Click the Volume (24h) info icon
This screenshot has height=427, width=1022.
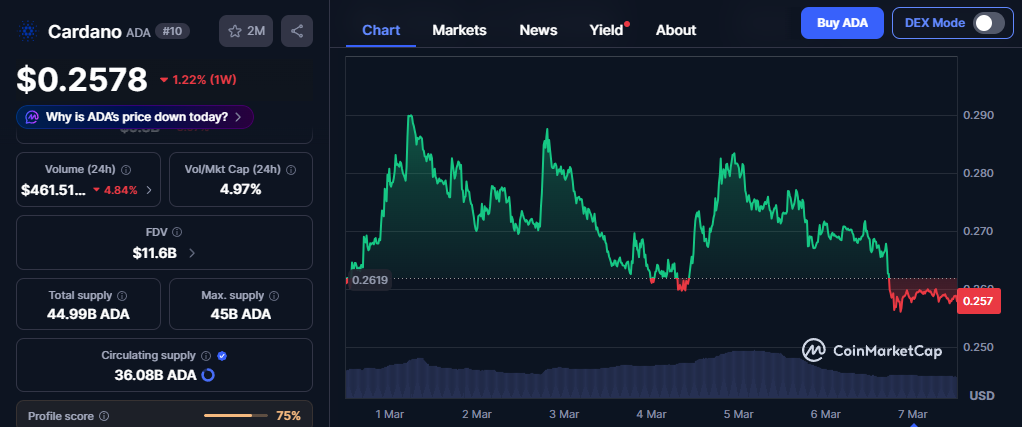pos(125,170)
